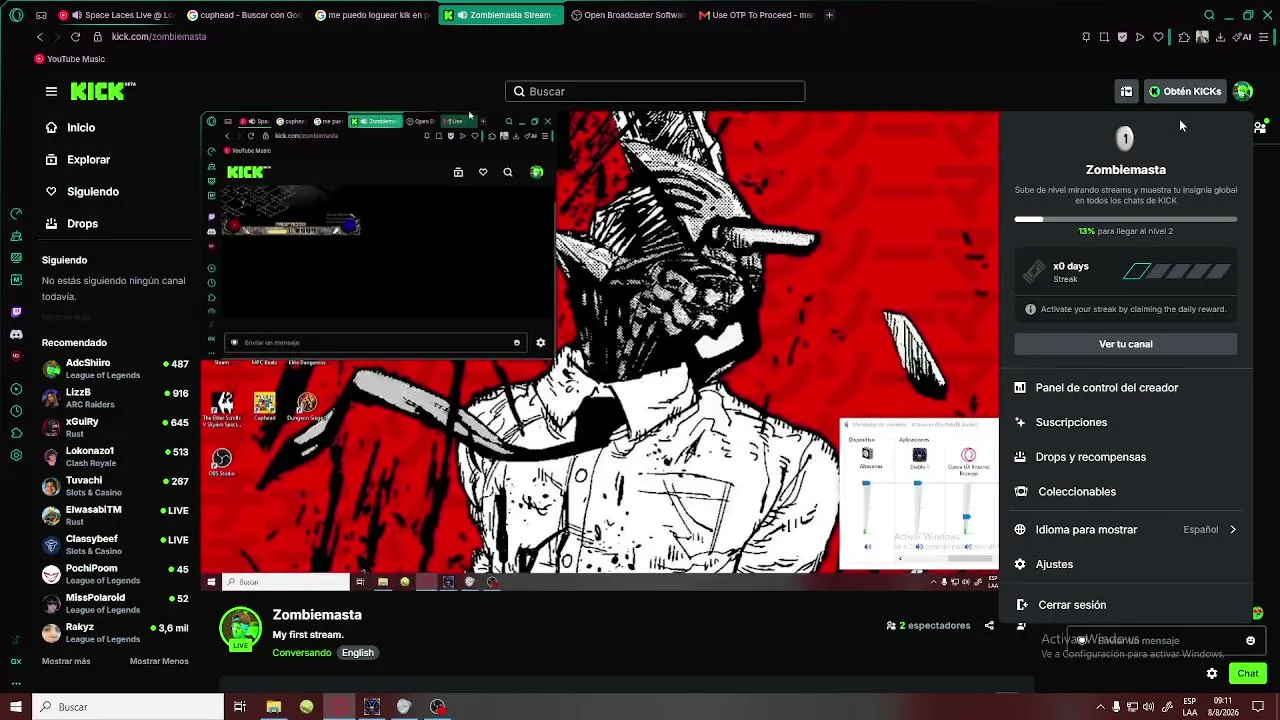The height and width of the screenshot is (720, 1280).
Task: Switch to cuphead Google search tab
Action: click(x=248, y=15)
